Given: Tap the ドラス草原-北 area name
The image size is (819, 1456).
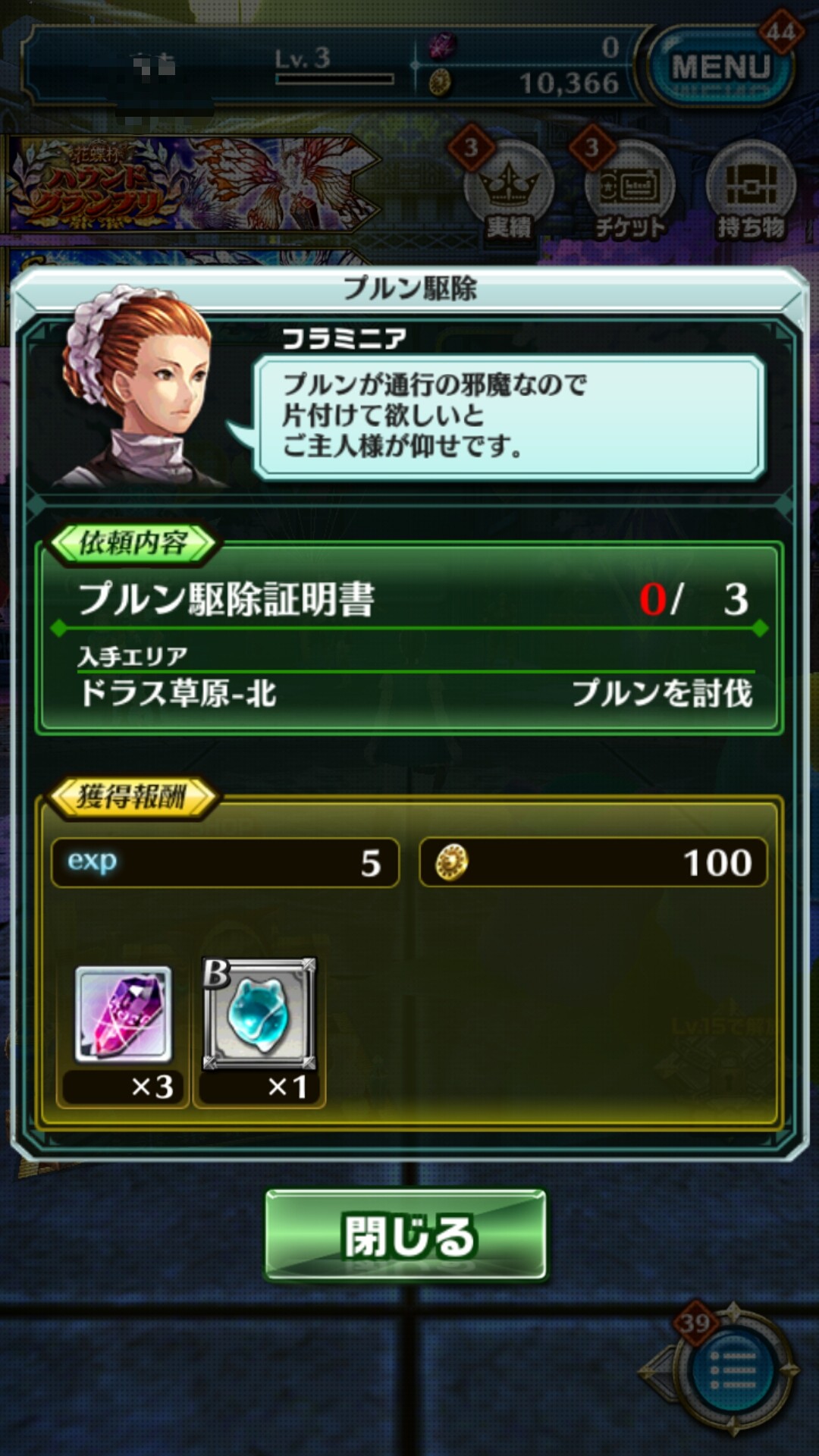Looking at the screenshot, I should click(178, 693).
